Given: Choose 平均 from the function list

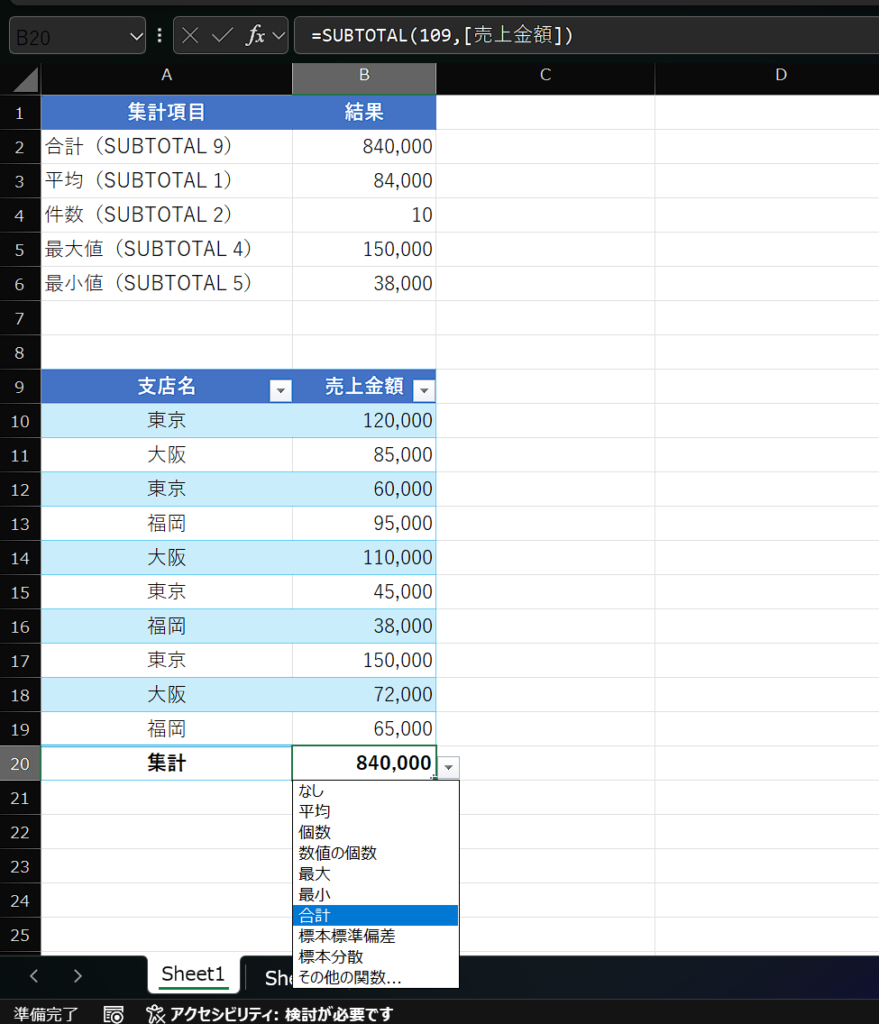Looking at the screenshot, I should (315, 811).
